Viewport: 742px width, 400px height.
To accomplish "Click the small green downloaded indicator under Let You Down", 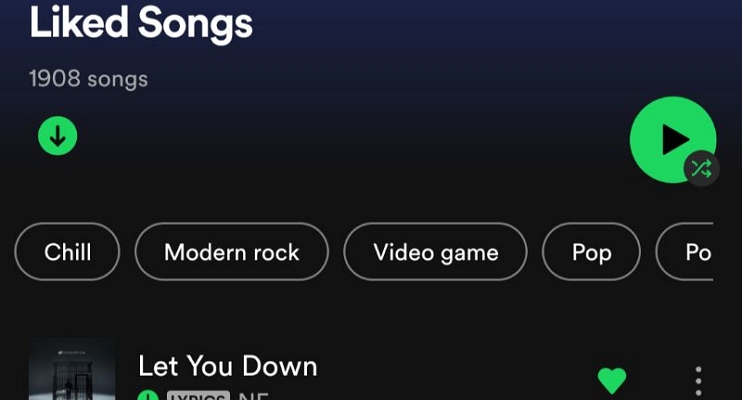I will tap(148, 395).
